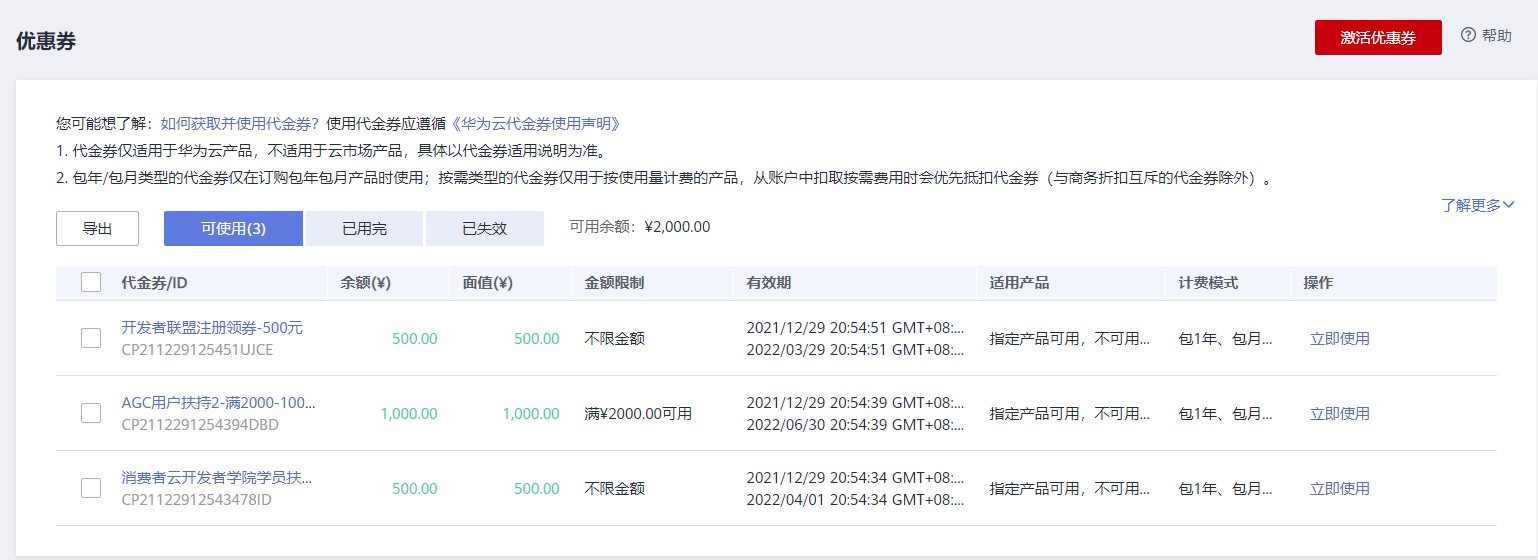Open the 开发者联盟注册领券-500元 voucher name
This screenshot has width=1538, height=560.
pos(212,328)
